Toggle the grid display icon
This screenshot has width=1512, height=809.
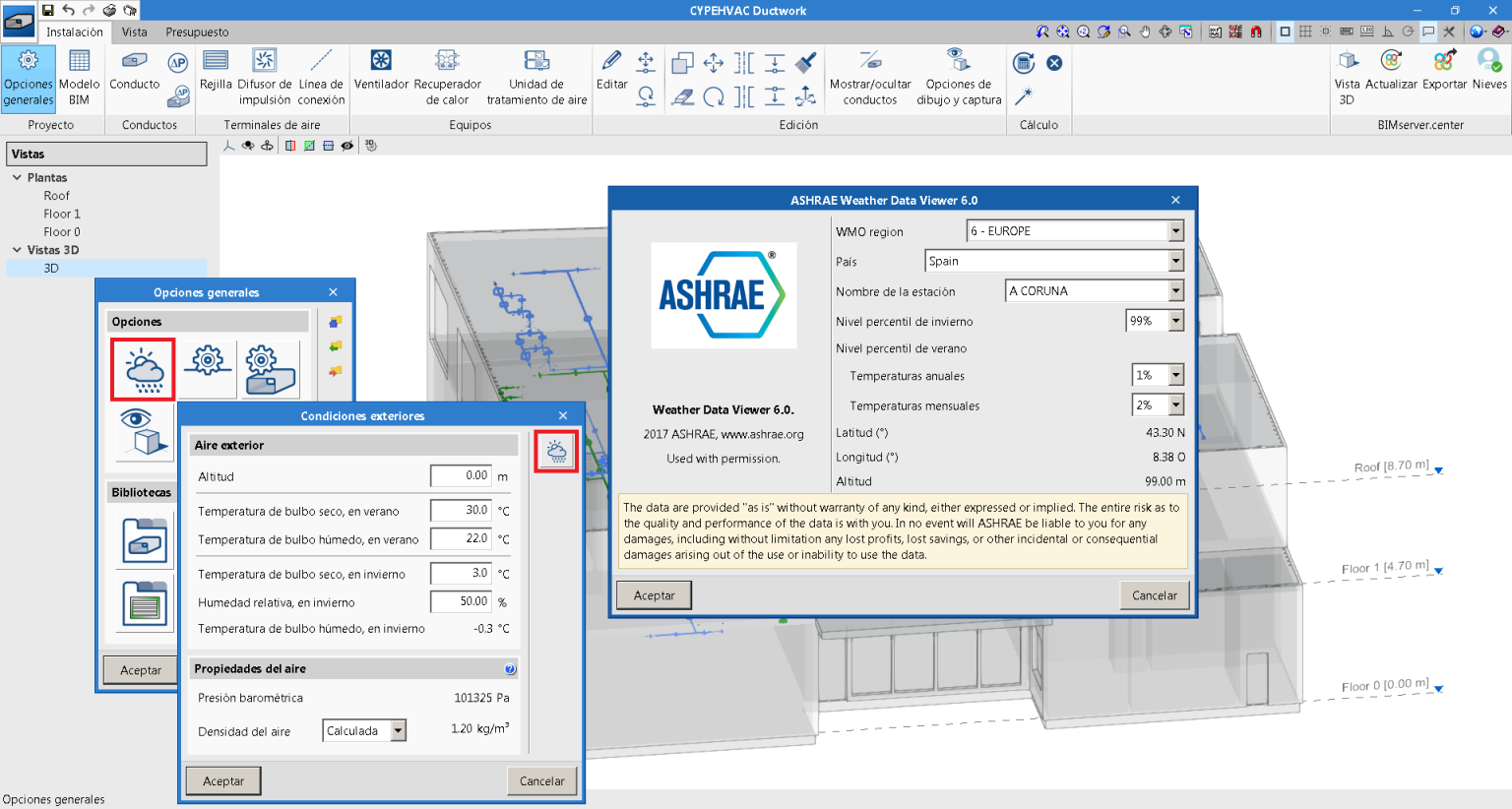point(1305,31)
